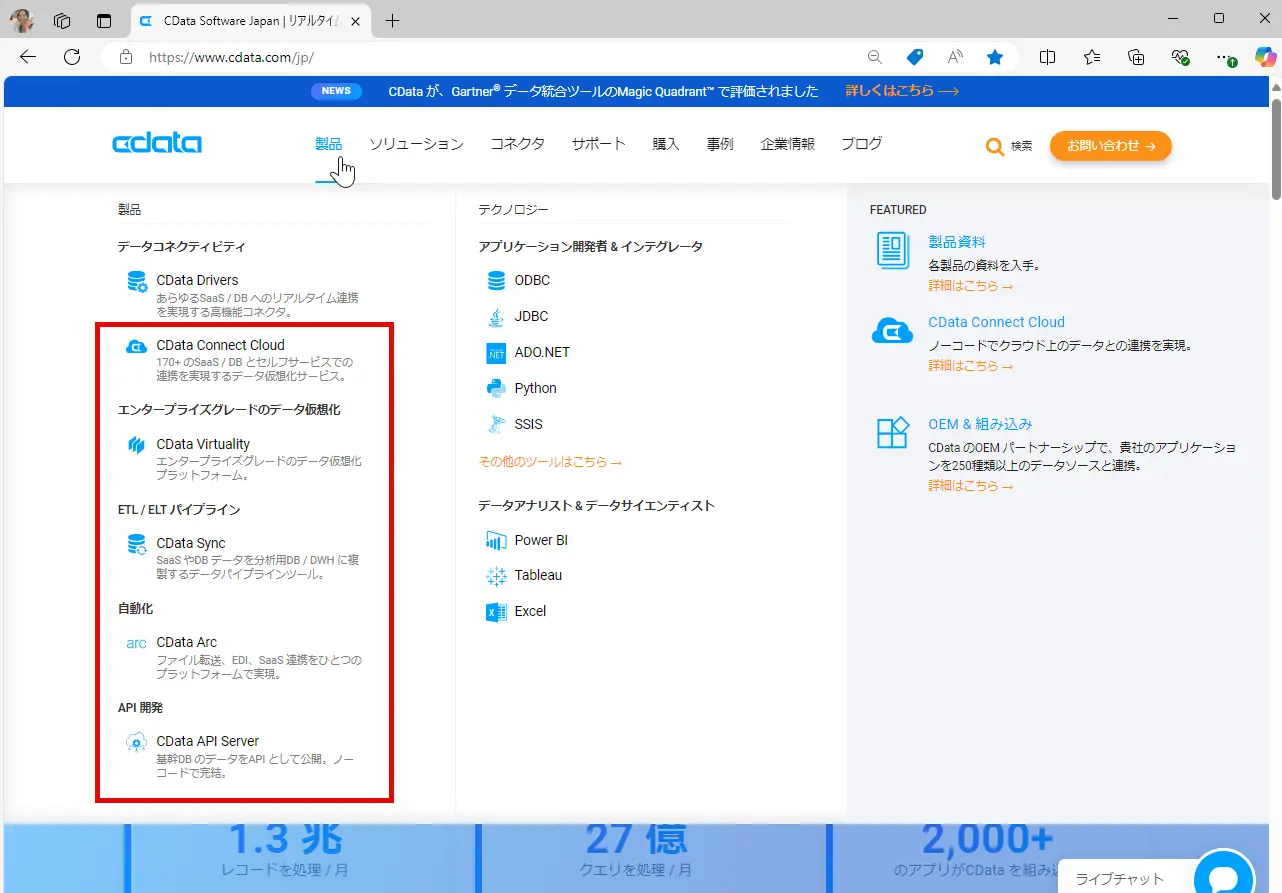The image size is (1282, 893).
Task: Click the お問い合わせ orange button
Action: point(1111,146)
